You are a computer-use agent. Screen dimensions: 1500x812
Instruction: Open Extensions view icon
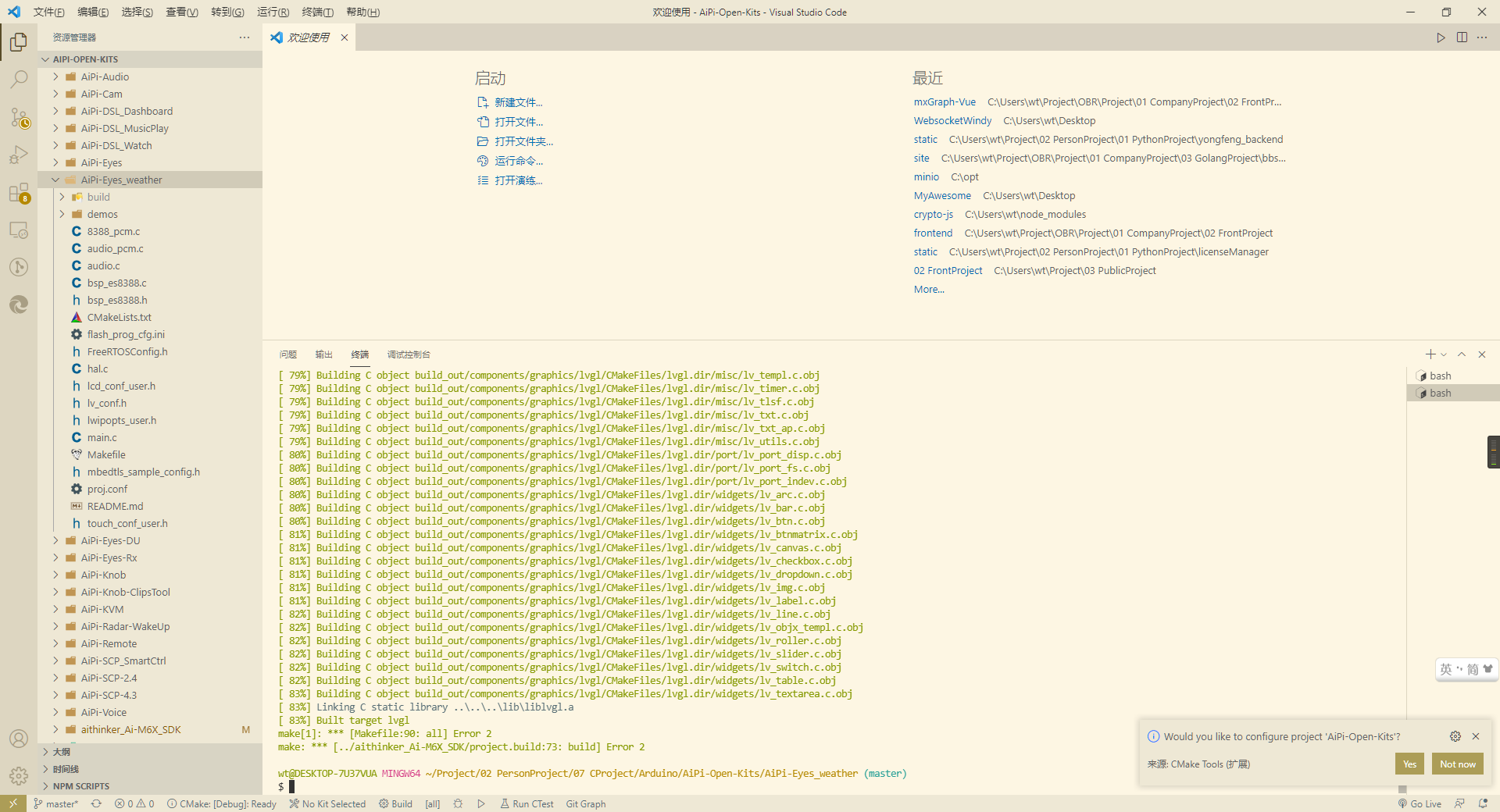(19, 192)
